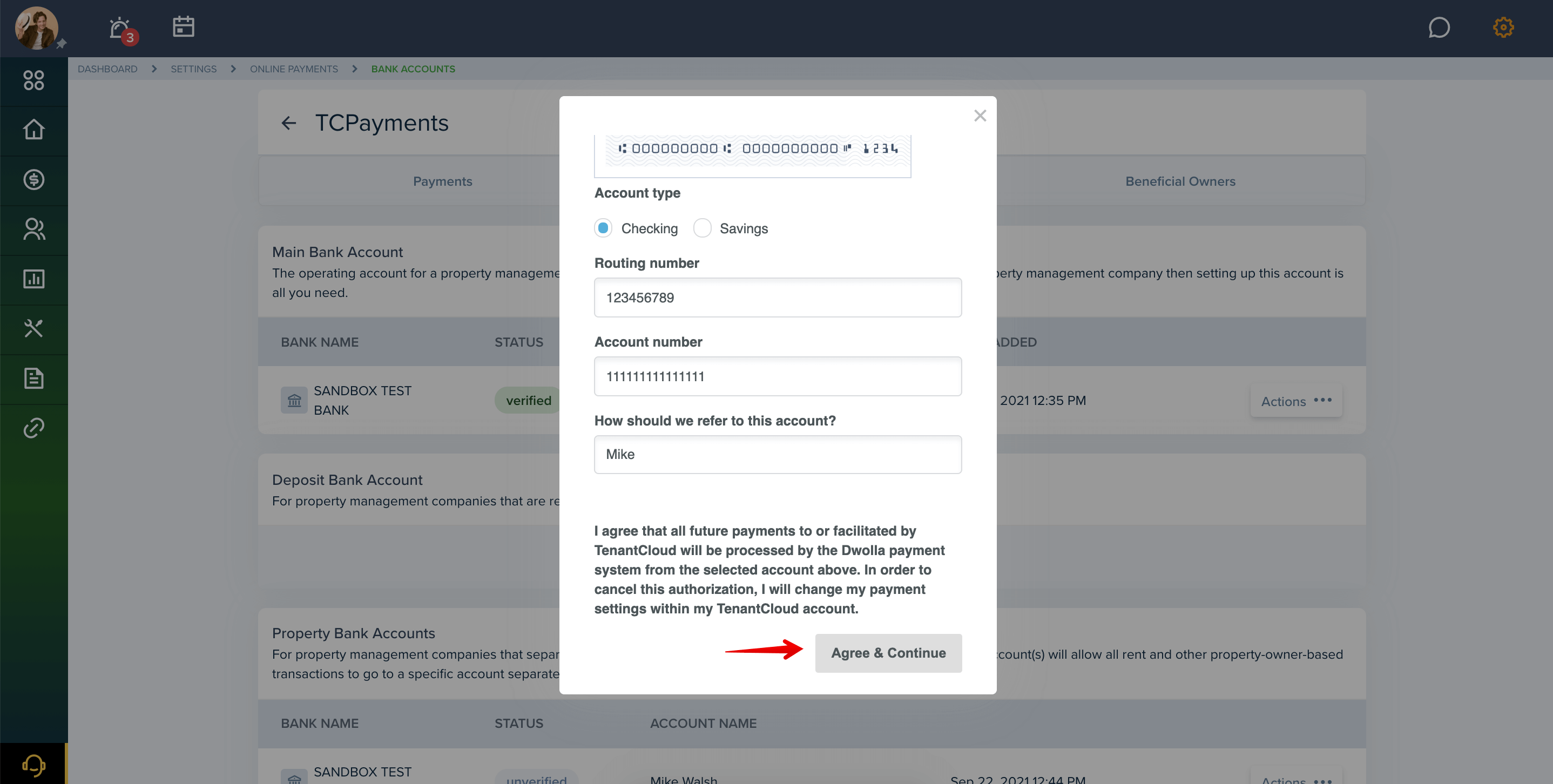Select the Savings account type
This screenshot has height=784, width=1553.
[x=702, y=228]
